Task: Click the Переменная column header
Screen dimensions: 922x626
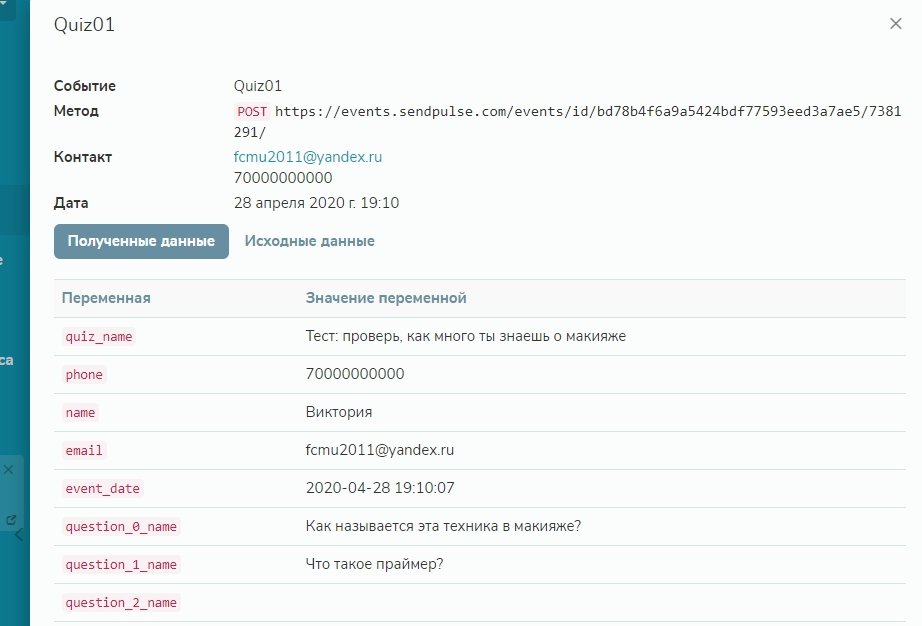Action: (106, 298)
